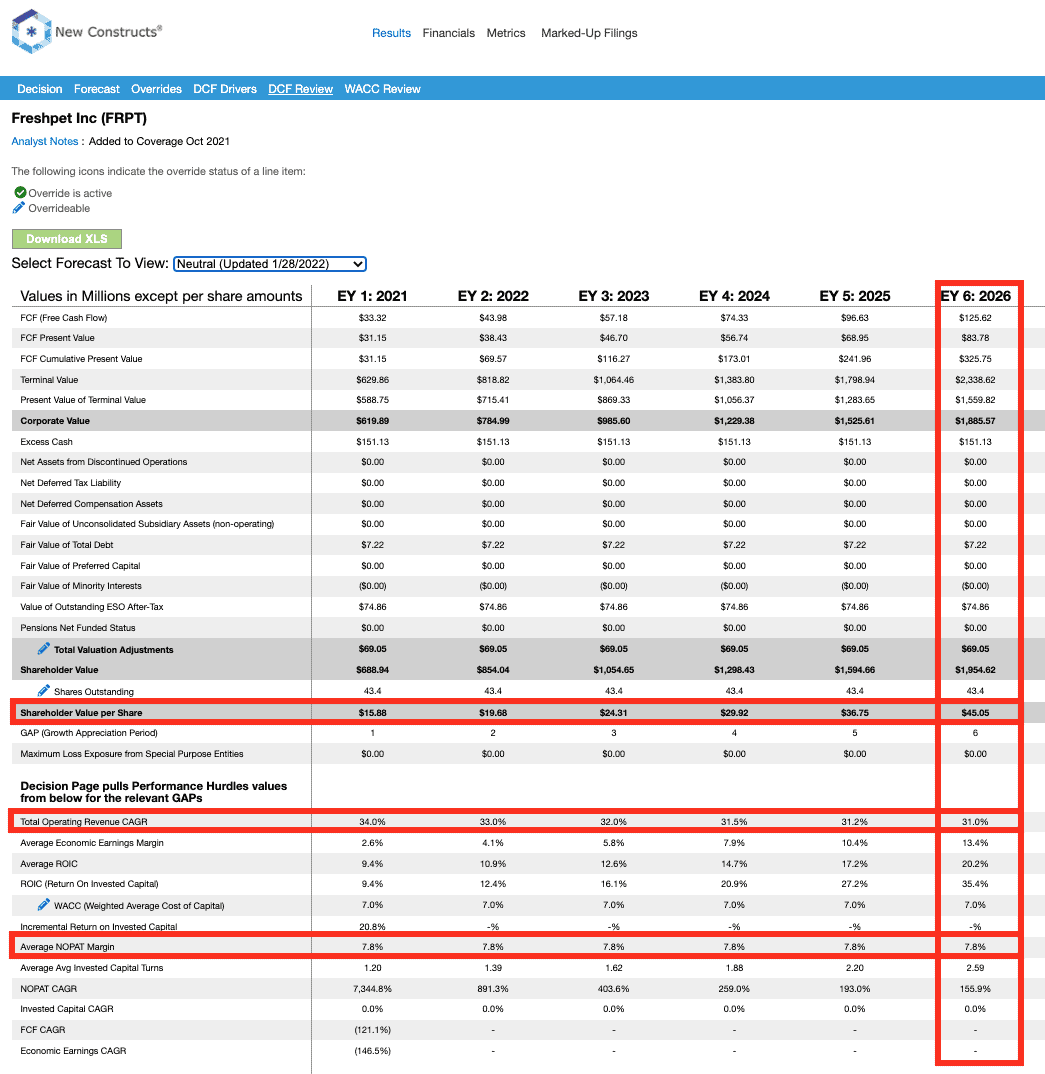Screen dimensions: 1045x1074
Task: Click the Shareholder Value per Share label
Action: pos(81,713)
